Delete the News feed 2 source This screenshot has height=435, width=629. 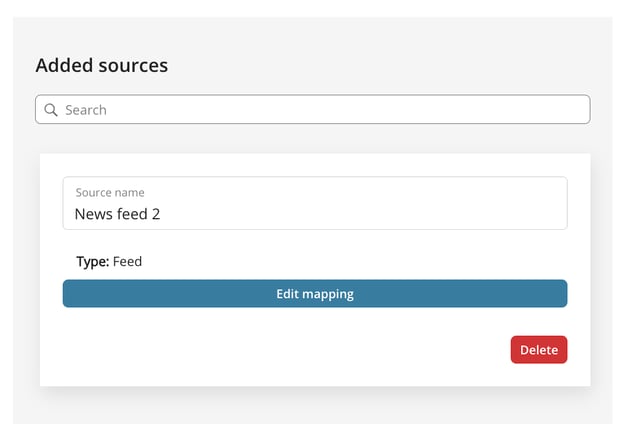click(x=538, y=350)
